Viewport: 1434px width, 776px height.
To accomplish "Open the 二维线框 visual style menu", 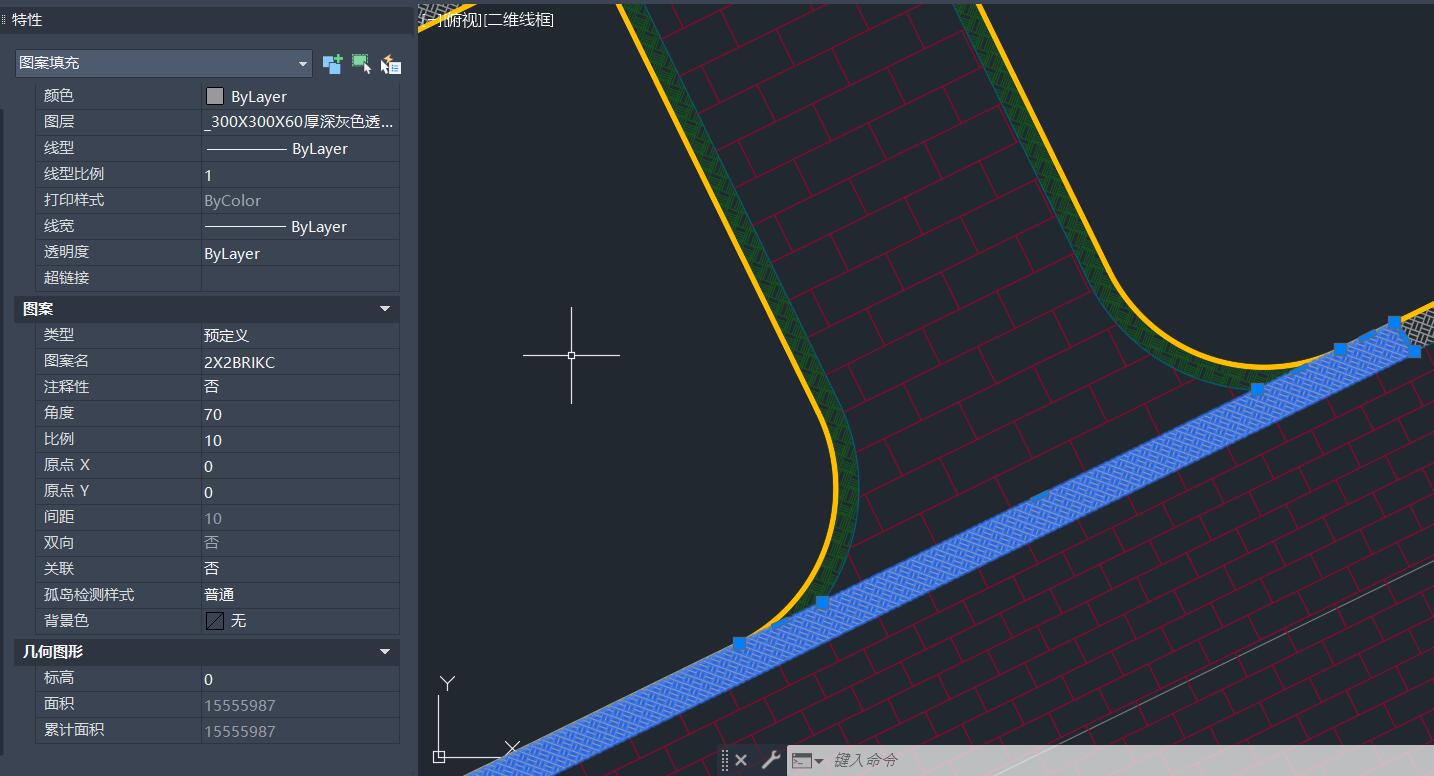I will click(518, 19).
